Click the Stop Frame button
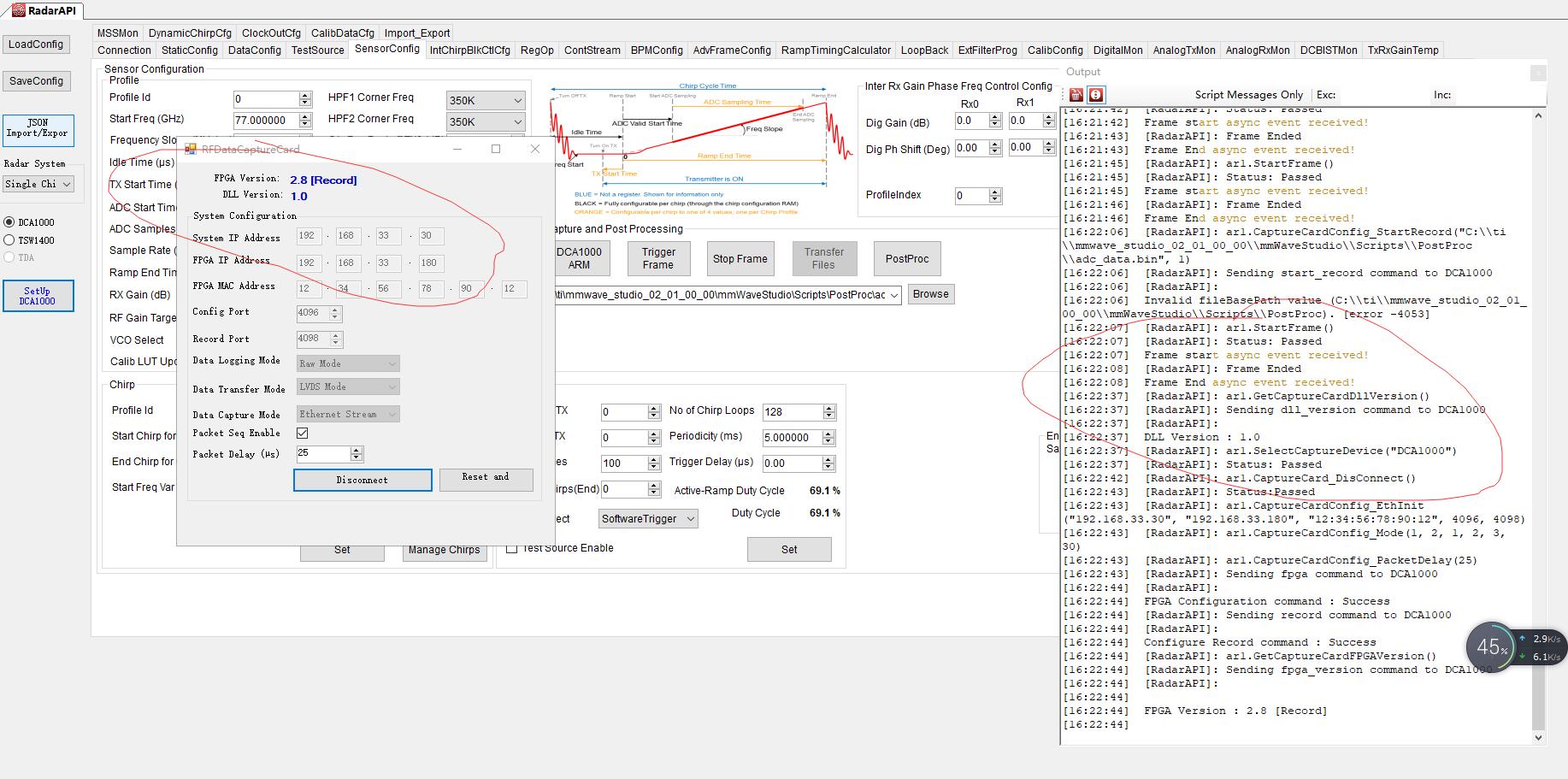The width and height of the screenshot is (1568, 779). tap(740, 259)
